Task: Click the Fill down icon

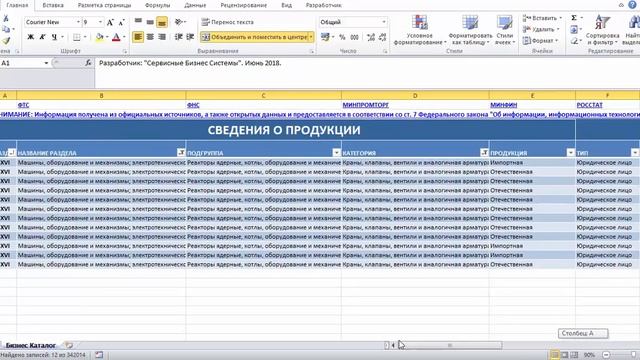Action: tap(574, 29)
